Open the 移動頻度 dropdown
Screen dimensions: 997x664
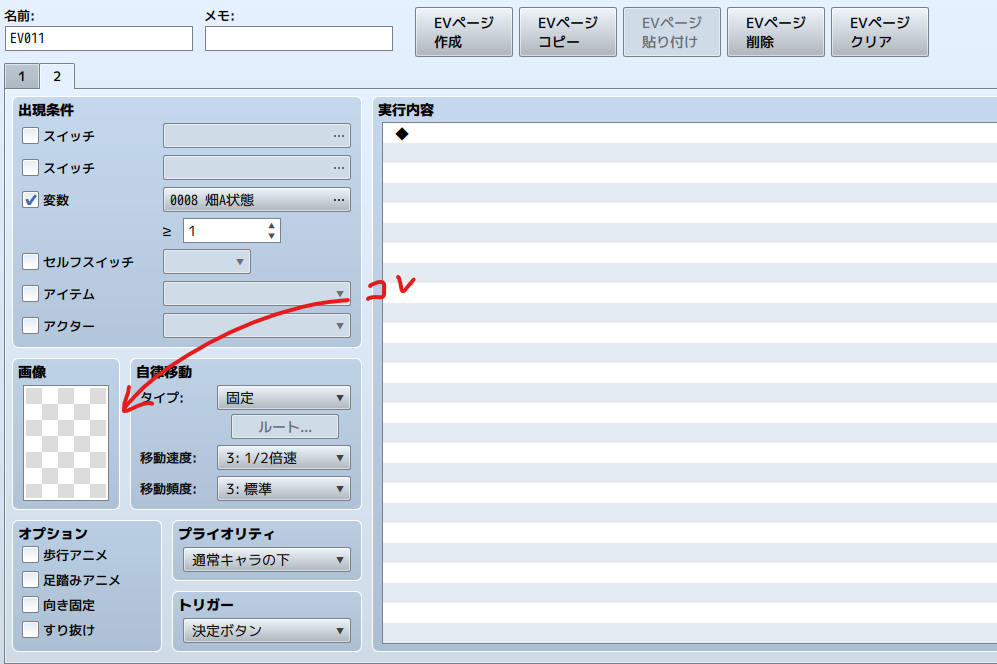(284, 489)
